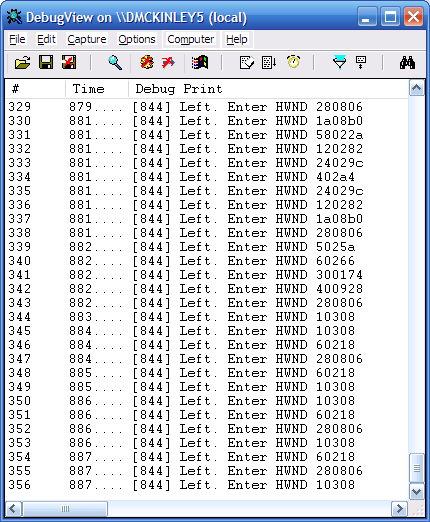The height and width of the screenshot is (522, 430).
Task: Click the Log to file icon
Action: 69,62
